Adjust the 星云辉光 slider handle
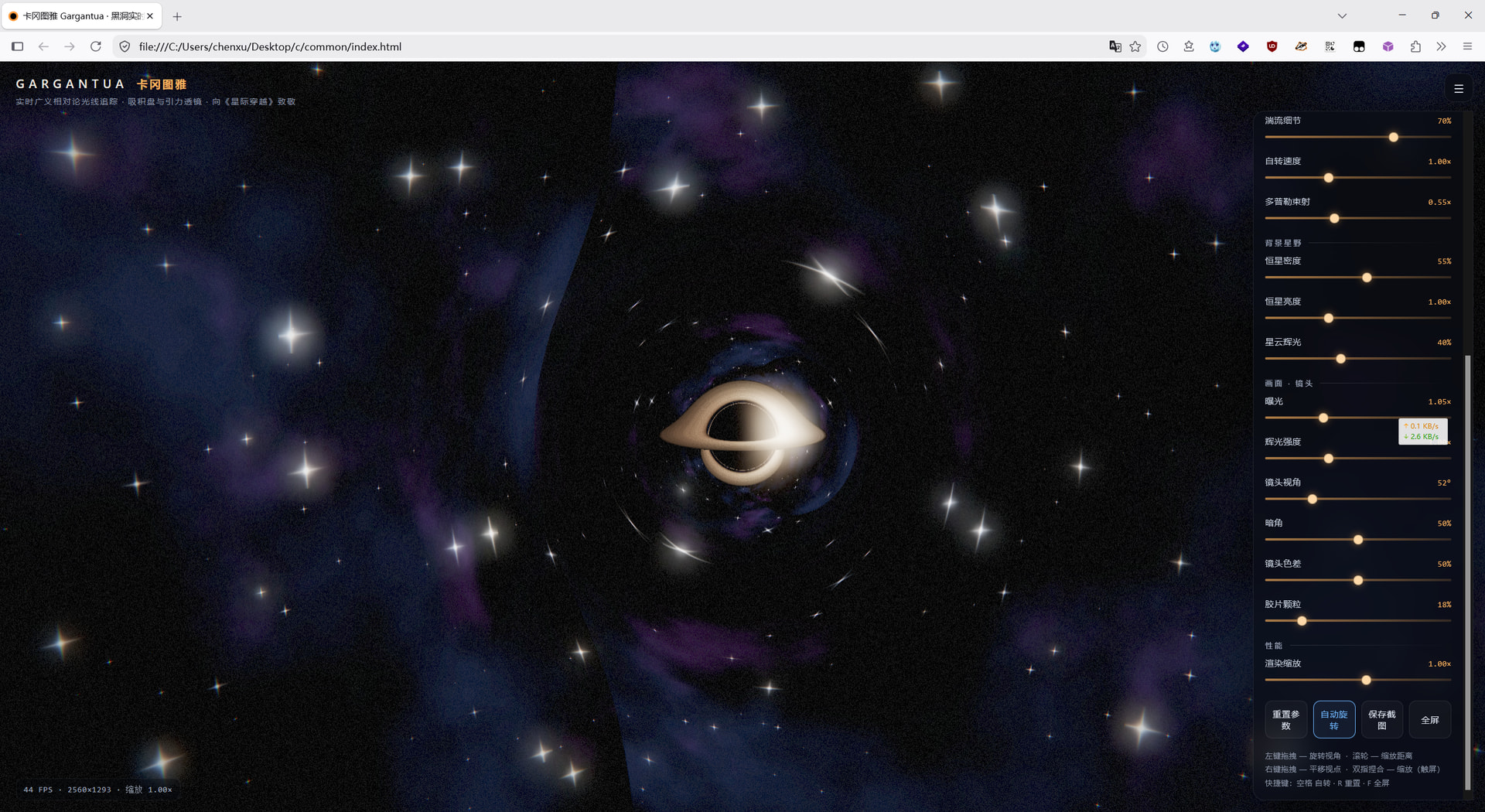 point(1341,359)
